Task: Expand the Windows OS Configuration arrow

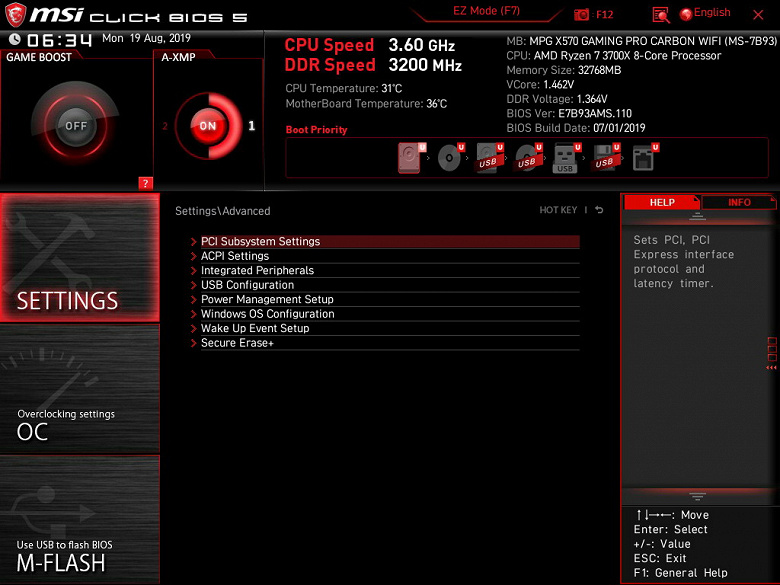Action: [x=194, y=314]
